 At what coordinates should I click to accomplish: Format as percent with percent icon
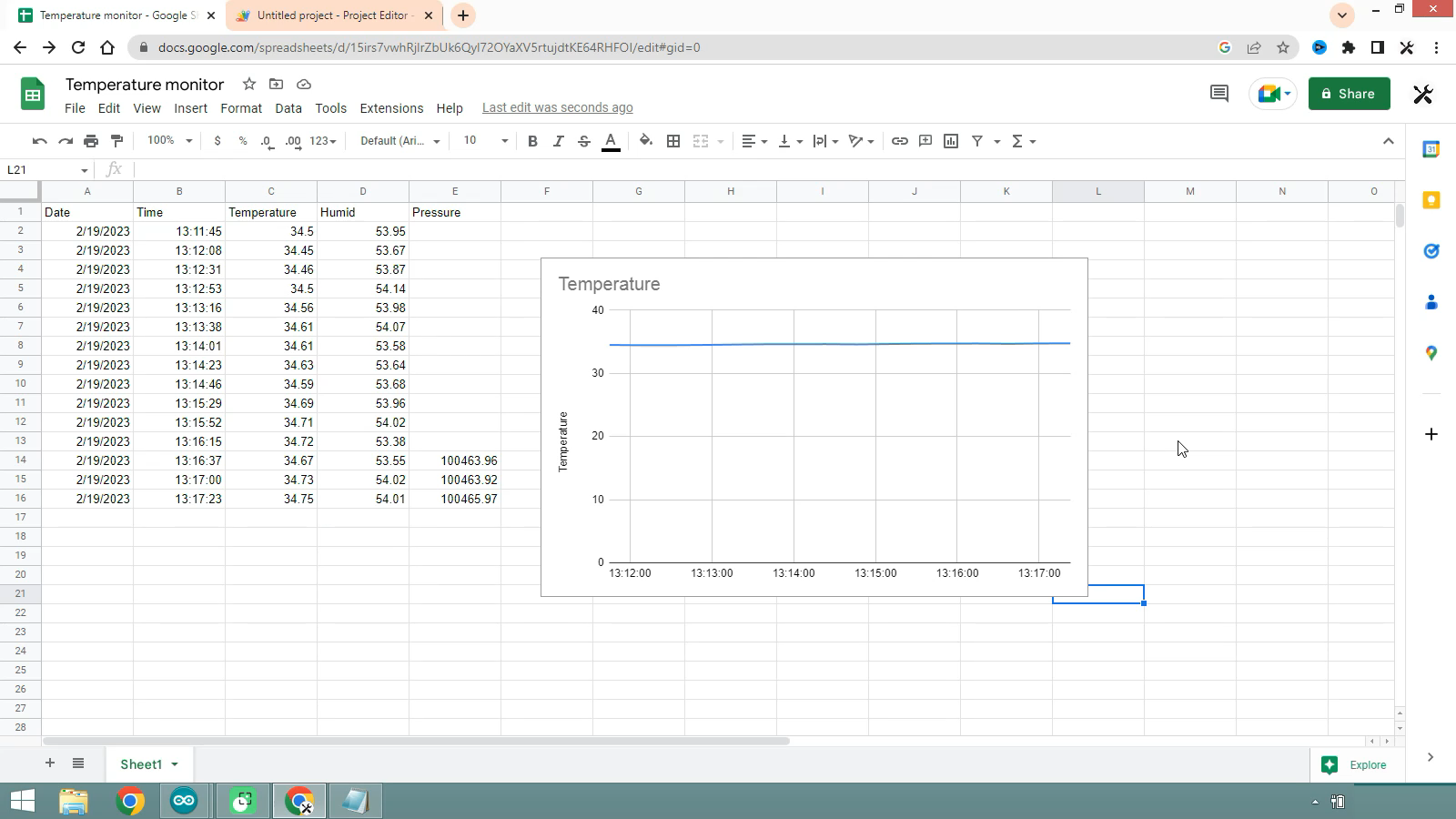click(x=243, y=141)
